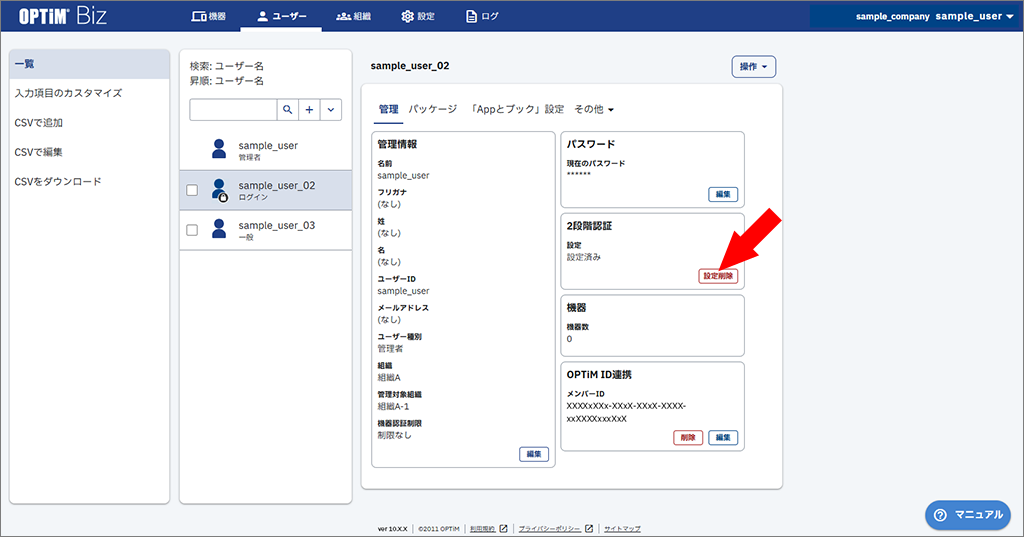Click 設定削除 for 2段階認証

[718, 276]
